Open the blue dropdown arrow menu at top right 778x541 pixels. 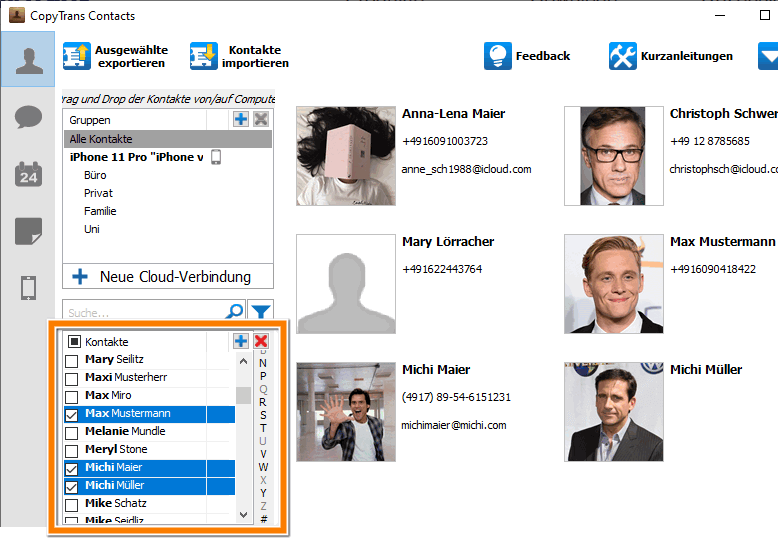click(x=768, y=56)
